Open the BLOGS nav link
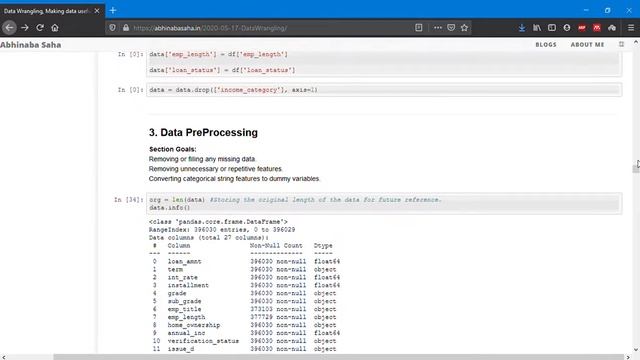640x360 pixels. click(x=546, y=44)
